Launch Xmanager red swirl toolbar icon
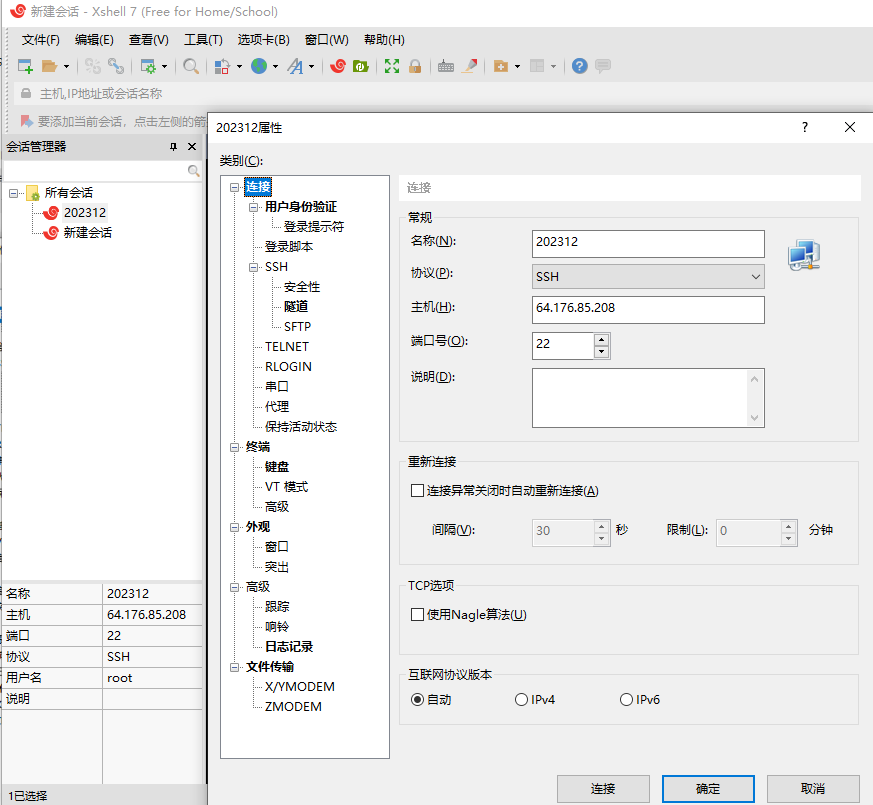Viewport: 873px width, 805px height. [x=337, y=66]
